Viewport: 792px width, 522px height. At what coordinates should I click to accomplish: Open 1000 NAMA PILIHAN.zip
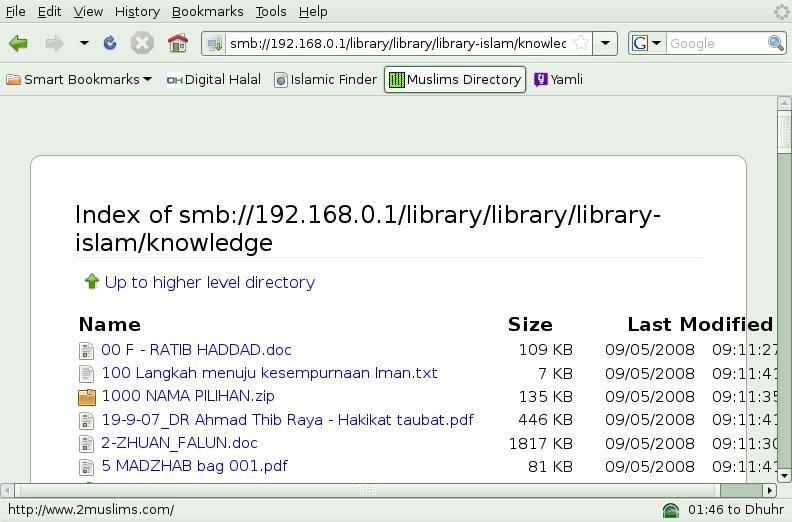[188, 396]
